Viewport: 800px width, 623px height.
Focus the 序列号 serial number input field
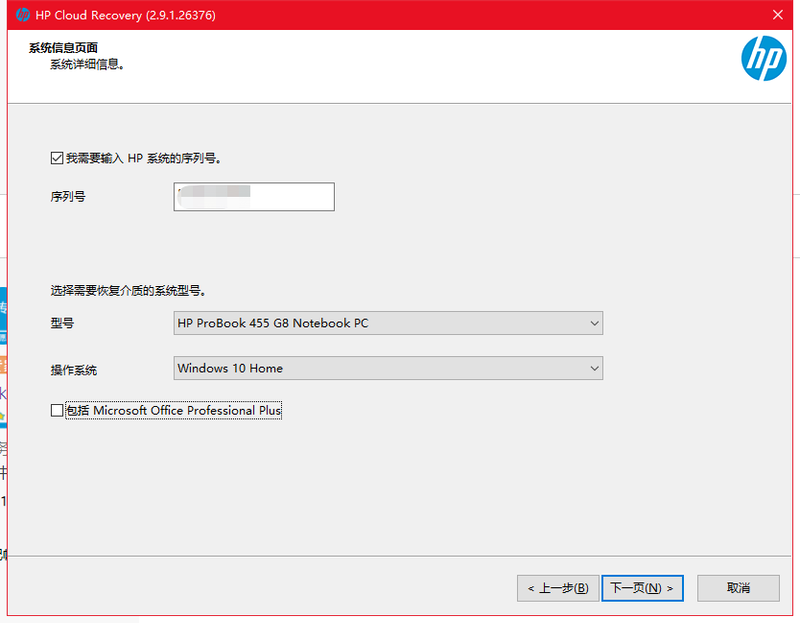254,196
